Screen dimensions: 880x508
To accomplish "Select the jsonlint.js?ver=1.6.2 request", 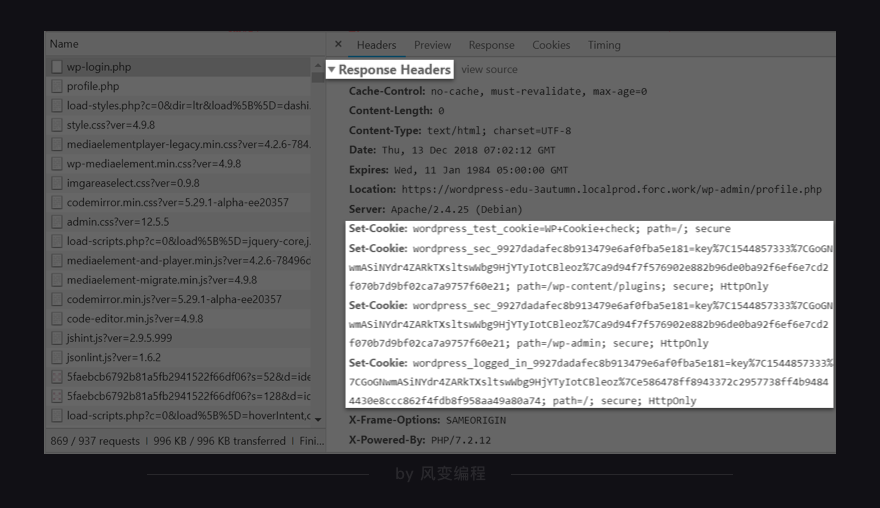I will tap(178, 358).
